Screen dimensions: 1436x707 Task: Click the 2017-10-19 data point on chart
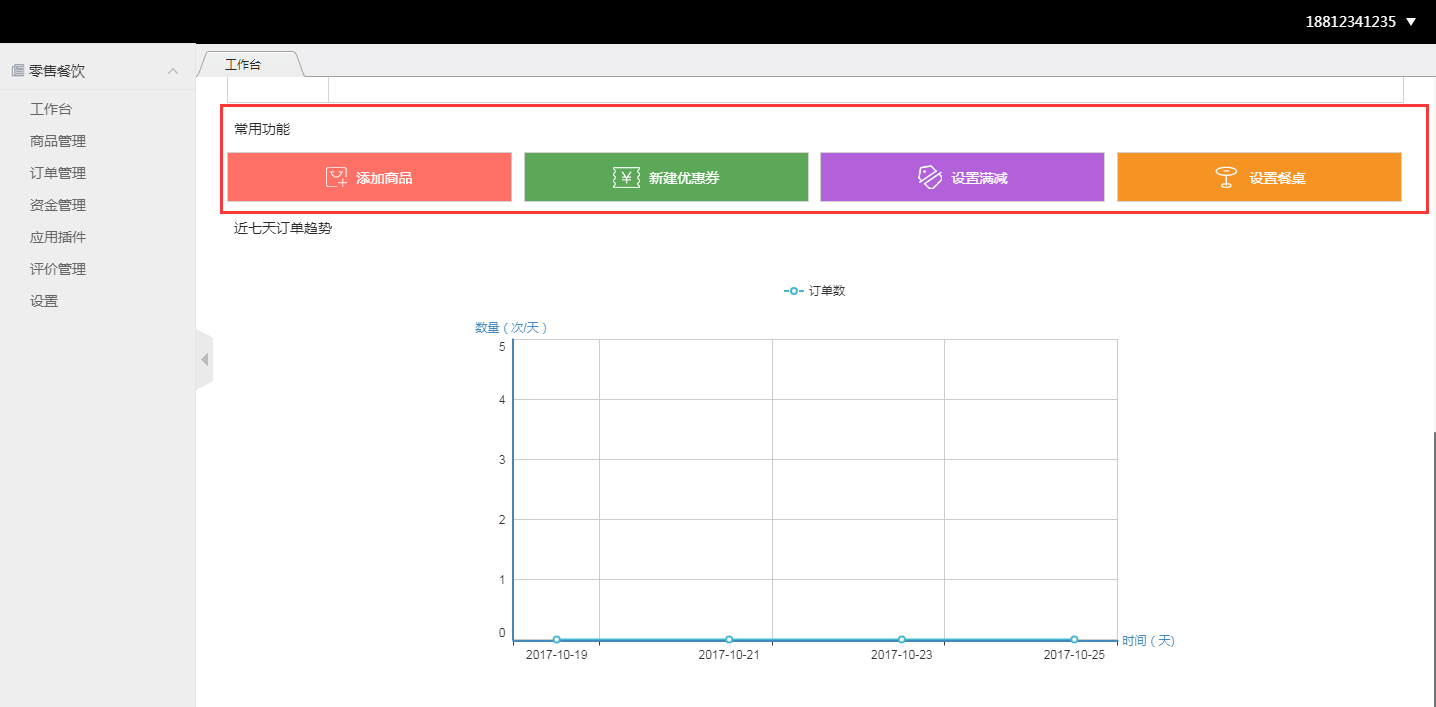[556, 640]
